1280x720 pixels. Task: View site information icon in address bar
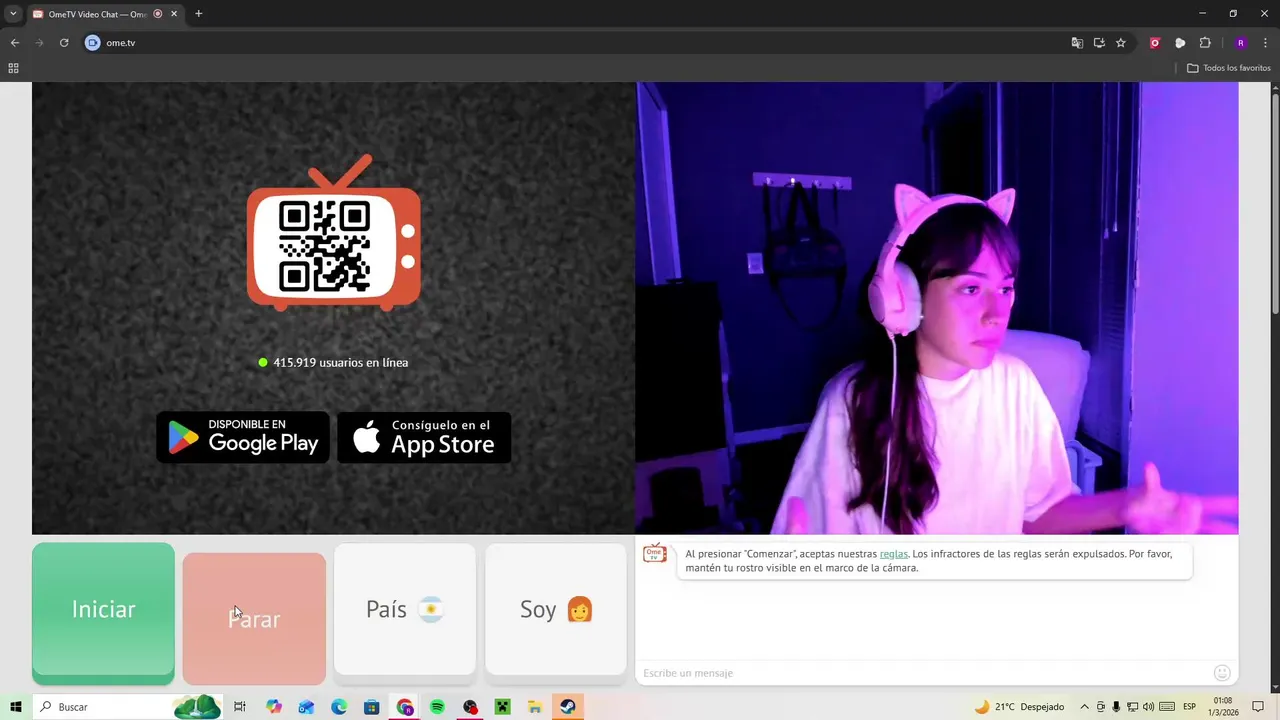coord(93,43)
